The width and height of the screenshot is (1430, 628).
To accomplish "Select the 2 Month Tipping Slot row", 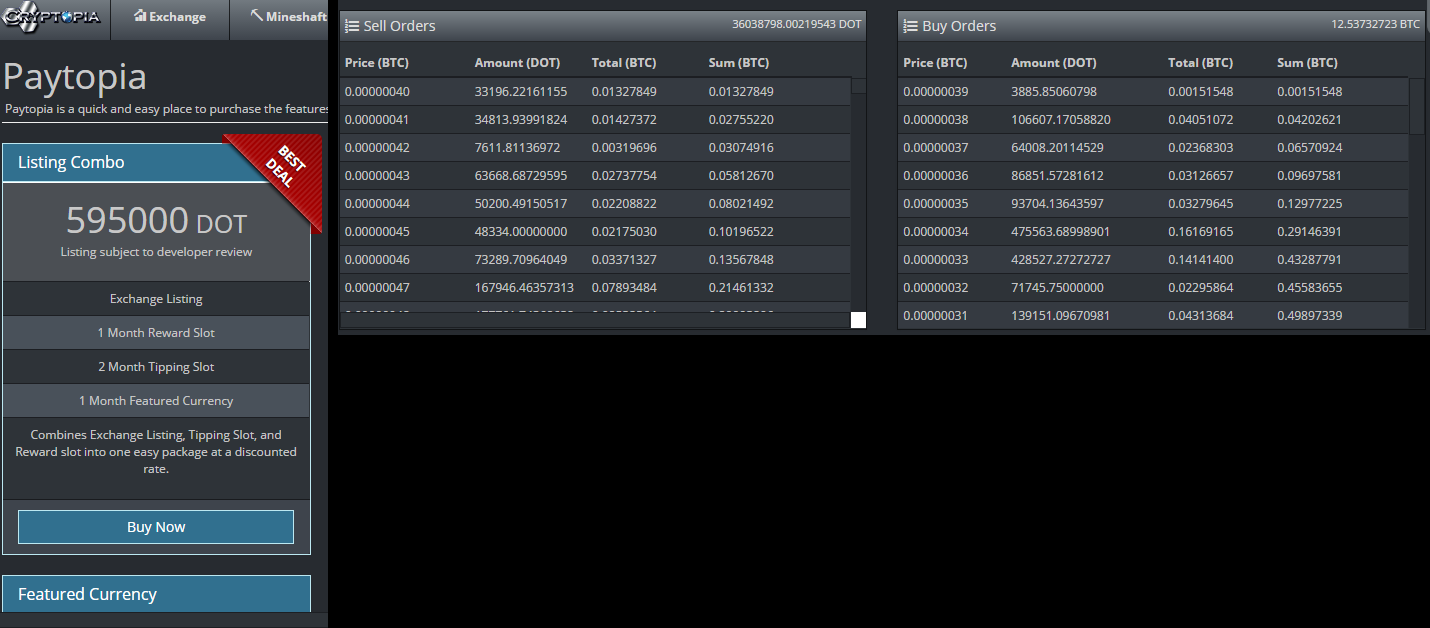I will (156, 367).
